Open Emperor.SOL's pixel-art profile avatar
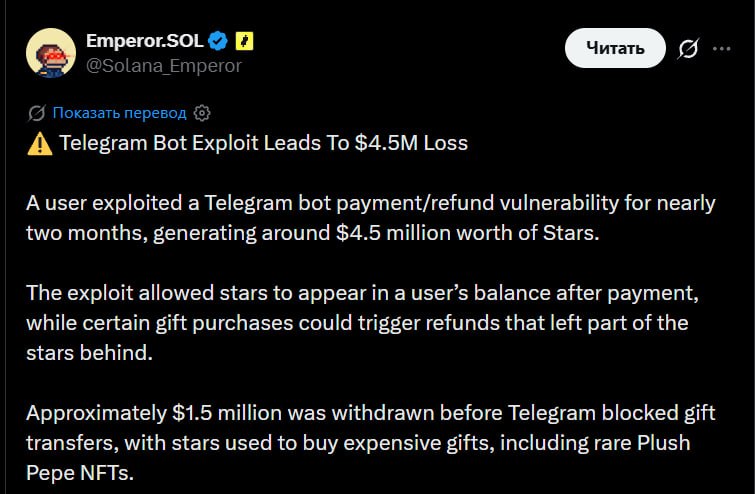Image resolution: width=755 pixels, height=494 pixels. click(x=51, y=52)
